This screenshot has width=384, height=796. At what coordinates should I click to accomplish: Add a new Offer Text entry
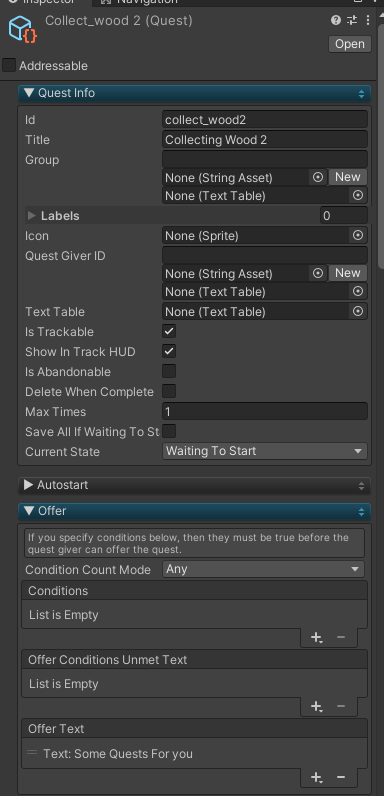click(x=316, y=777)
